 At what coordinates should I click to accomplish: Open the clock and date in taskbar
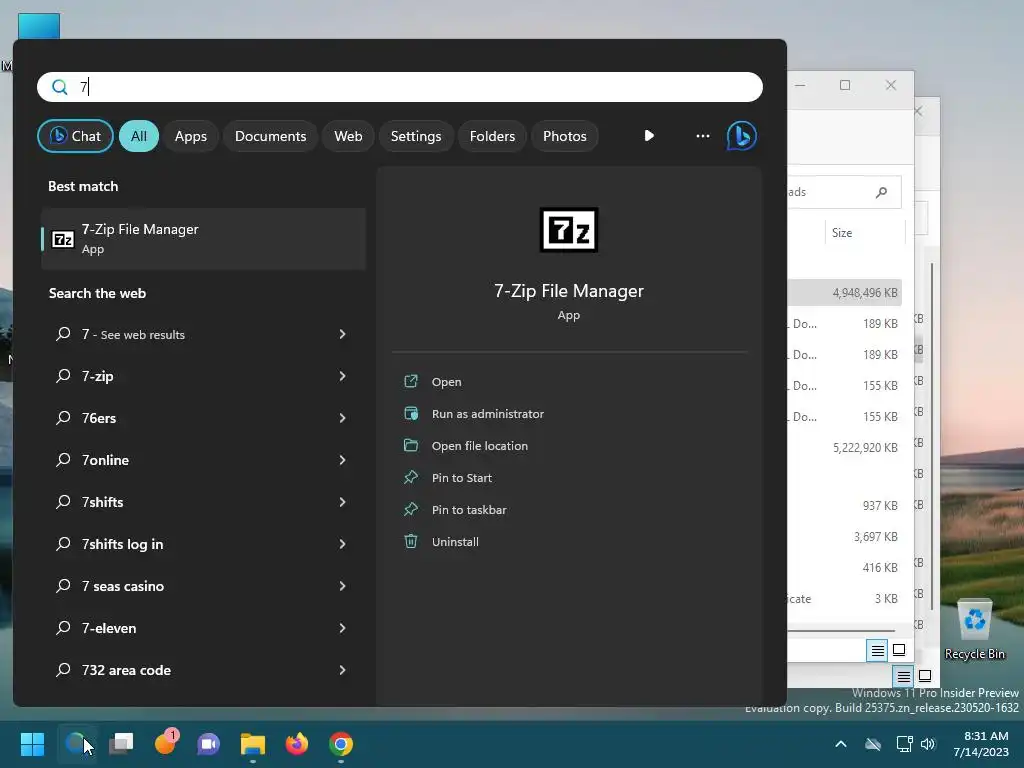[981, 744]
